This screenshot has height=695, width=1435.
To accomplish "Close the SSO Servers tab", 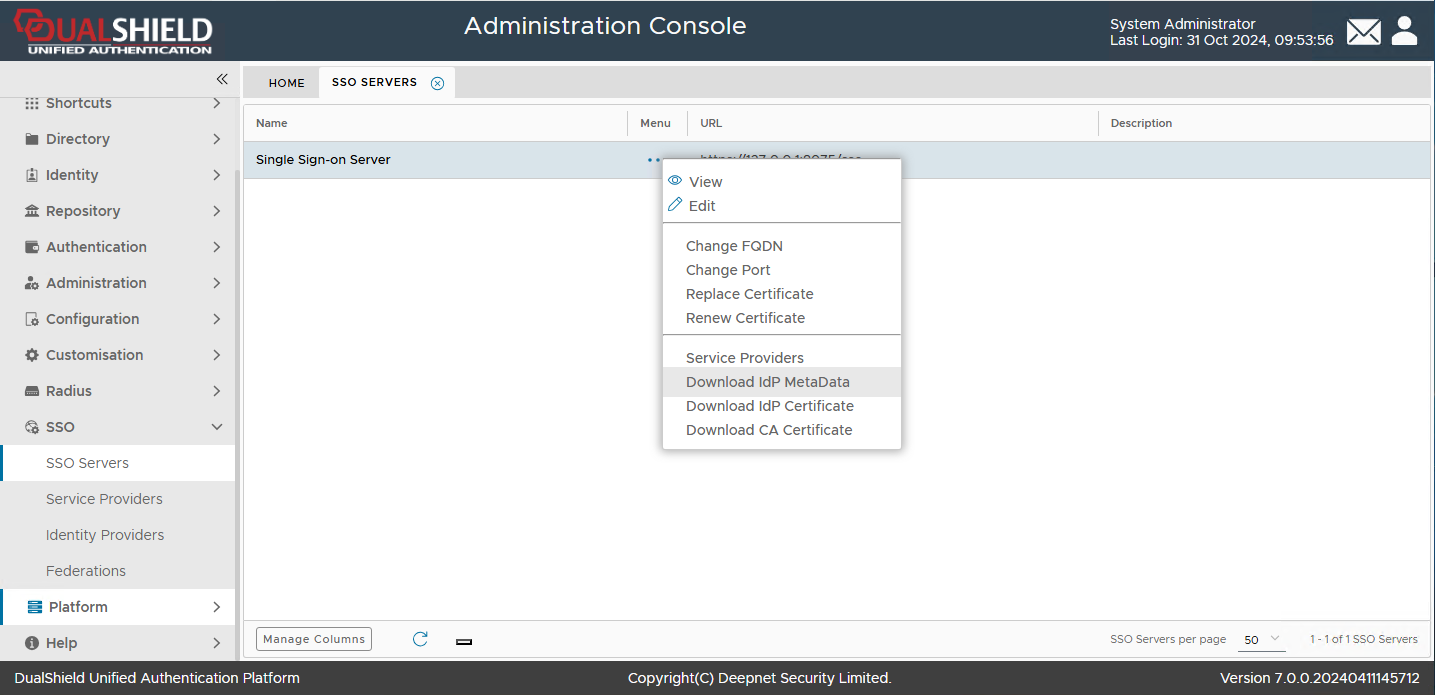I will click(x=437, y=83).
